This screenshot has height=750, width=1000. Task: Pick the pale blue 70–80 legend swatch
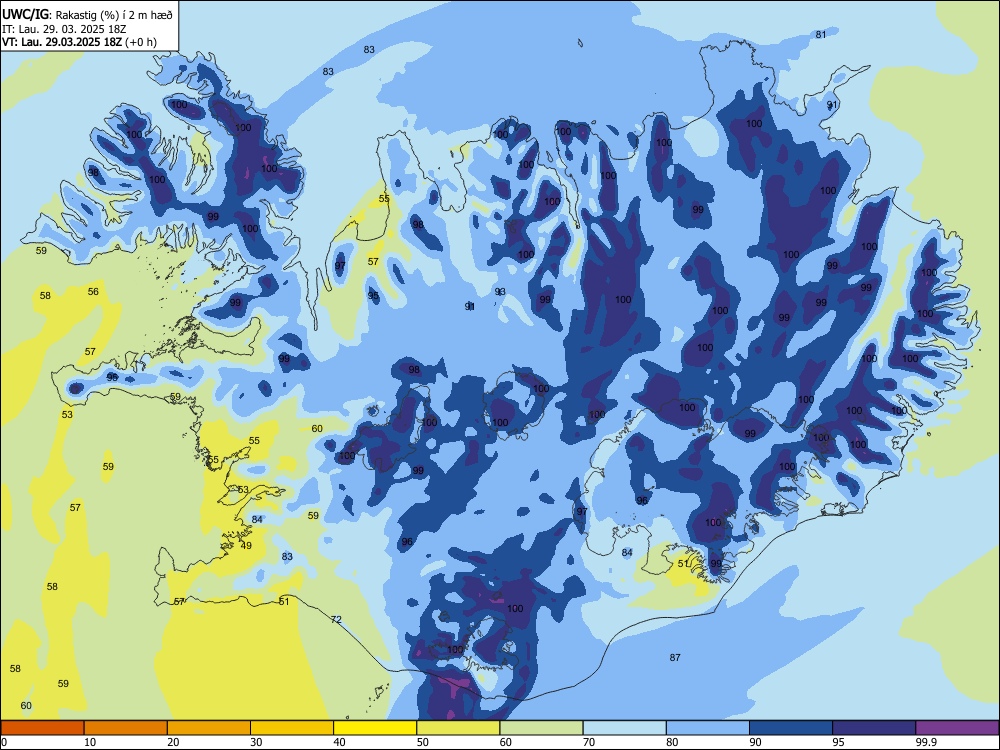click(x=624, y=728)
